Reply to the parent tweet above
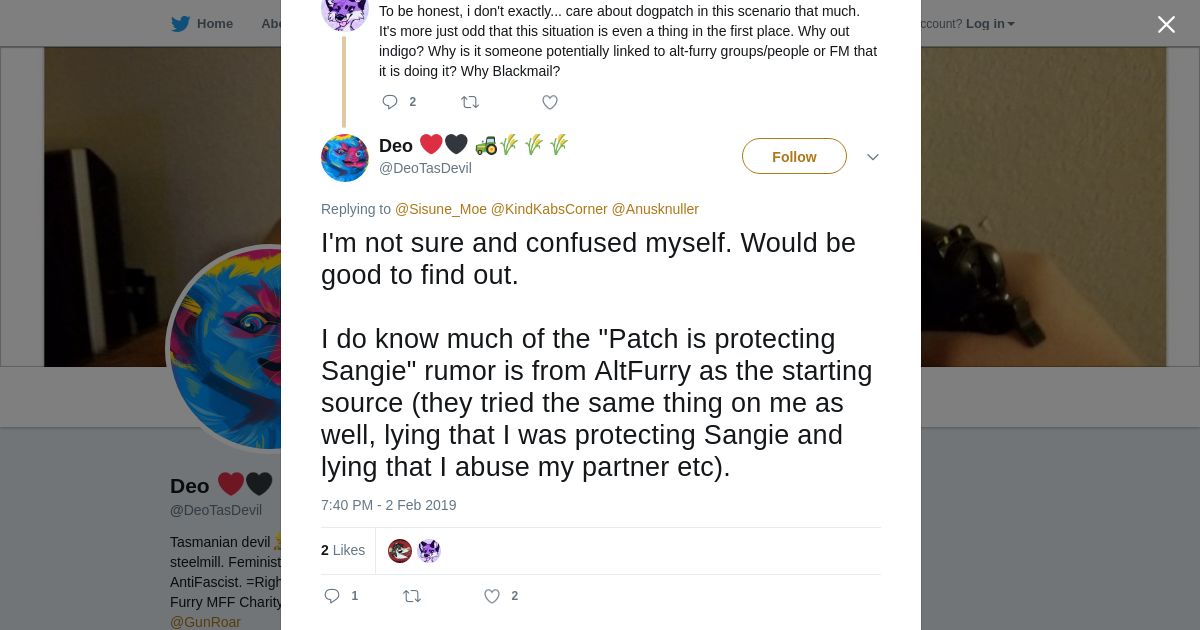1200x630 pixels. 390,102
